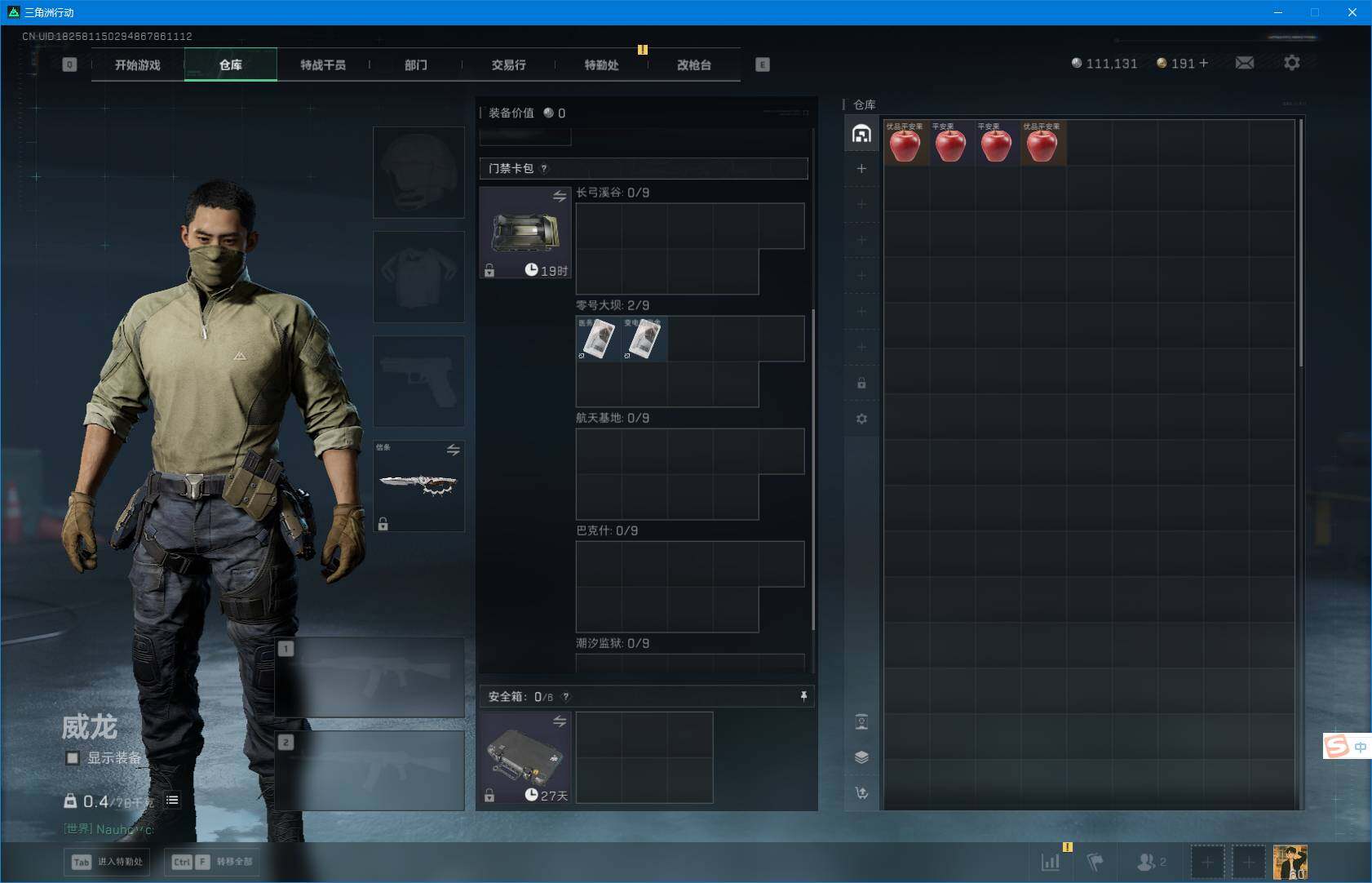Open the warehouse sidebar gear settings
Screen dimensions: 1372x883
861,419
